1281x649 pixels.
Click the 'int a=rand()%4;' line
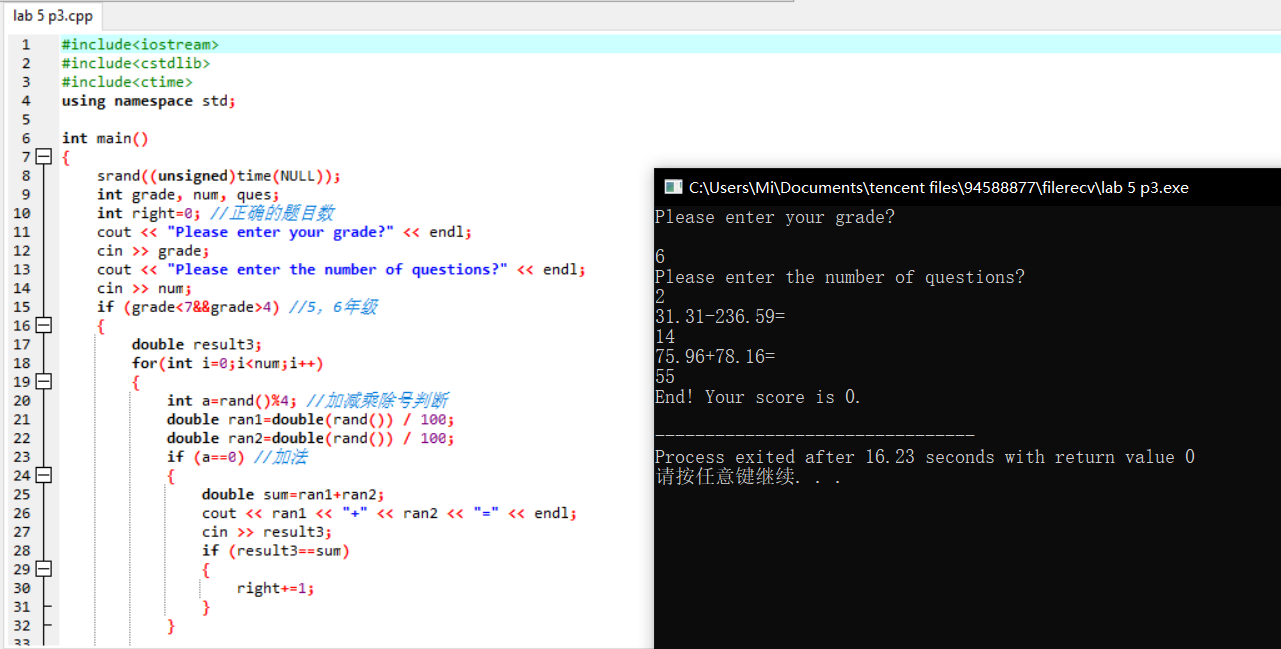tap(233, 400)
